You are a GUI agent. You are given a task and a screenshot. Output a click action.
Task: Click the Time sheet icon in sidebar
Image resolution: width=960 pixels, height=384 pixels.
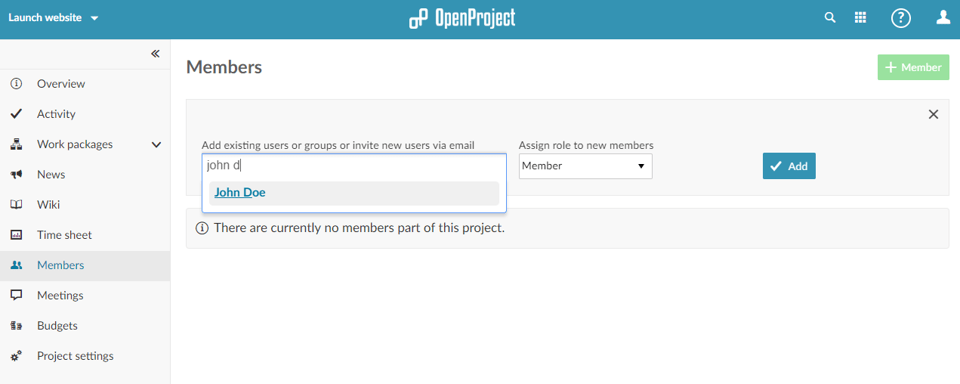click(x=17, y=235)
